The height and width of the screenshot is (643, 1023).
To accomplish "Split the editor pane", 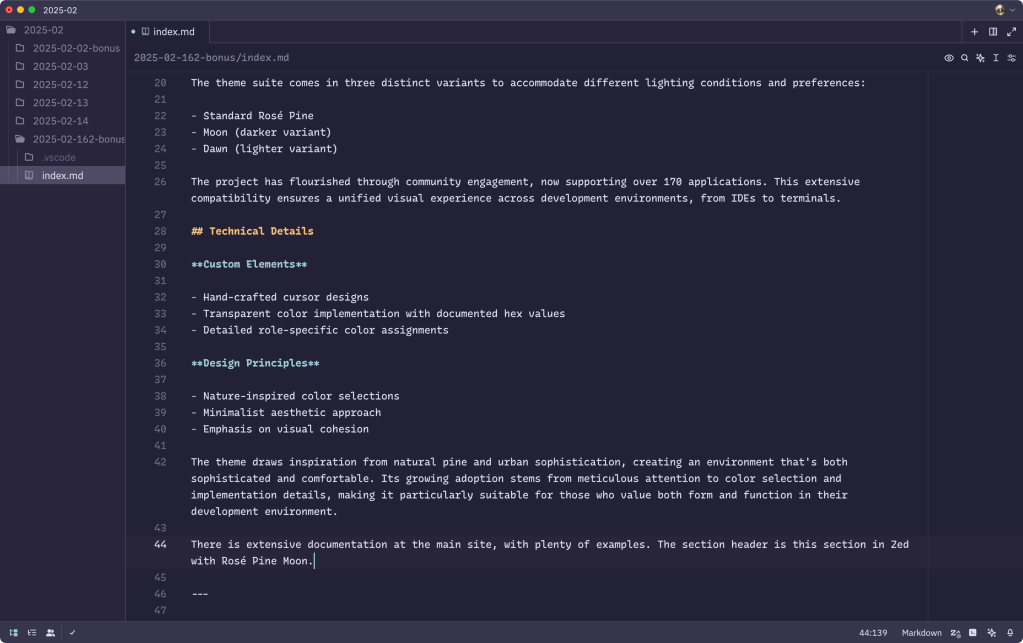I will (992, 32).
